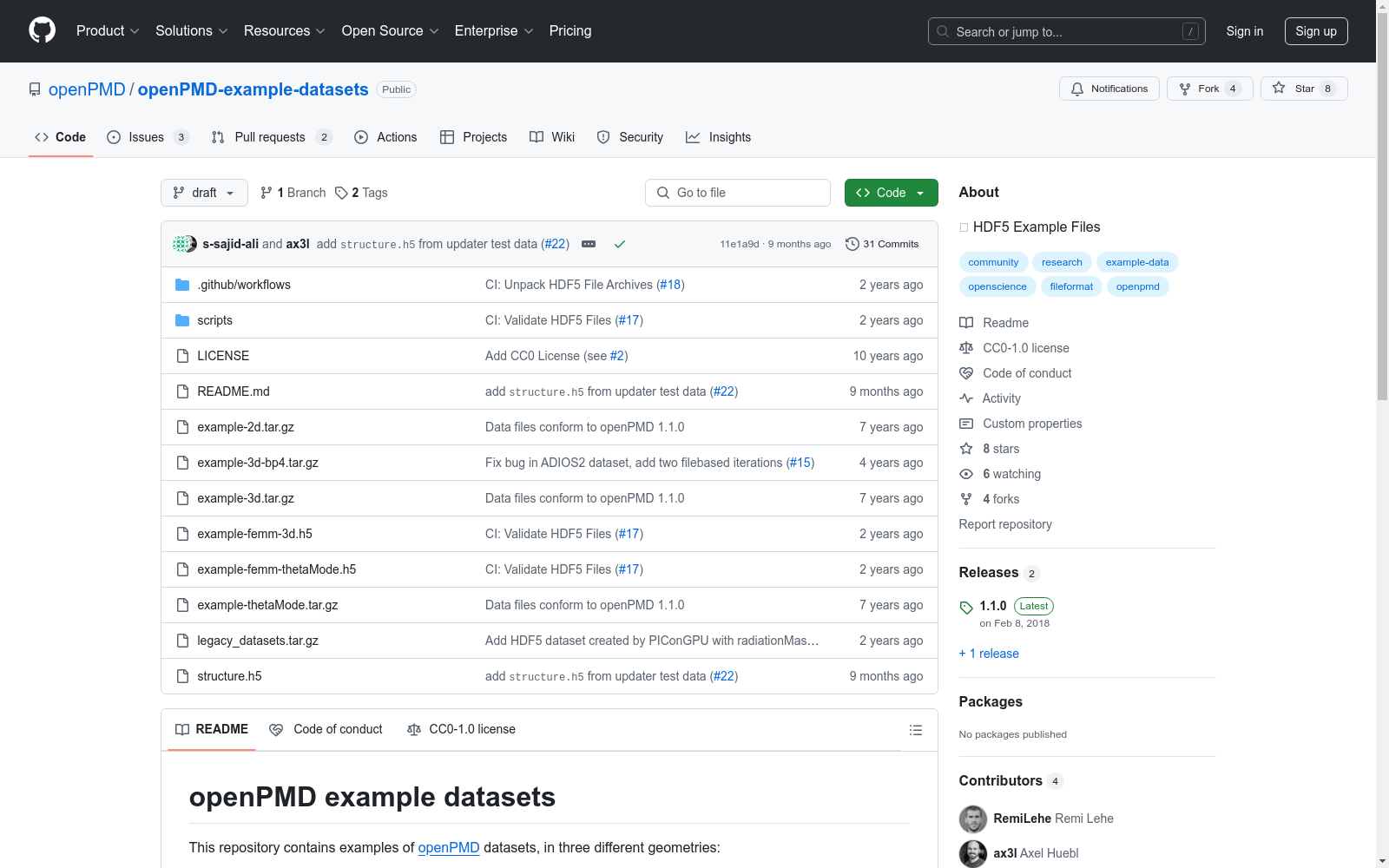Click the Sign up button
This screenshot has width=1389, height=868.
point(1316,31)
